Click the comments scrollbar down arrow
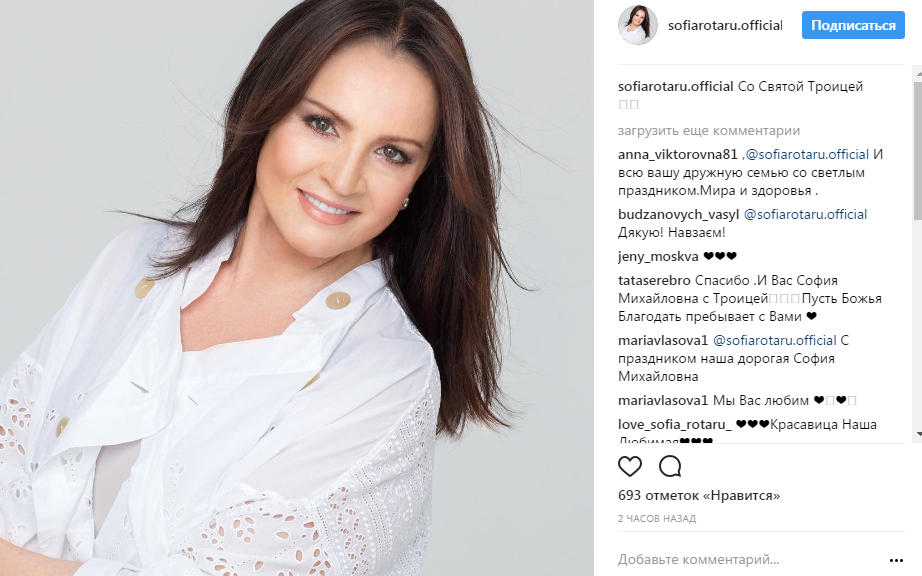Viewport: 922px width, 576px height. pyautogui.click(x=917, y=434)
